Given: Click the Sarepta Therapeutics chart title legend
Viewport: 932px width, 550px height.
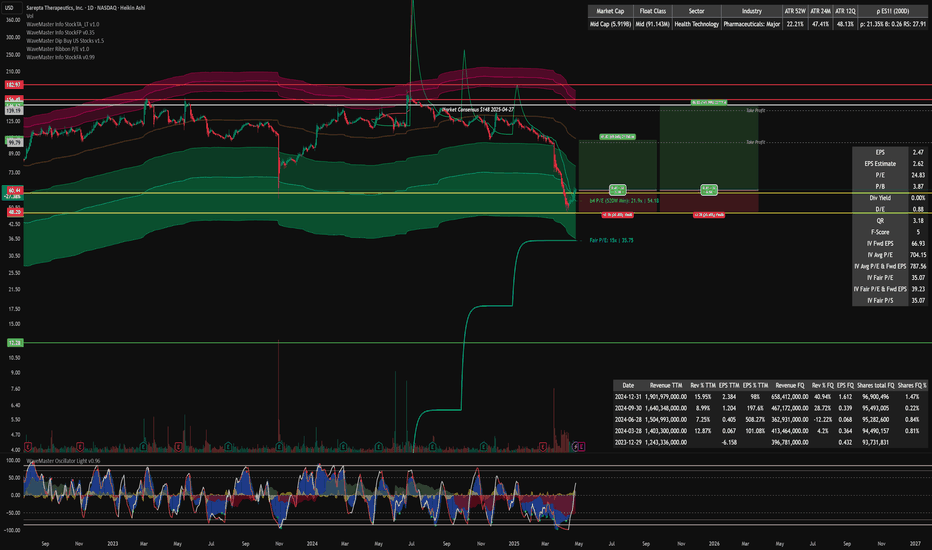Looking at the screenshot, I should [86, 8].
